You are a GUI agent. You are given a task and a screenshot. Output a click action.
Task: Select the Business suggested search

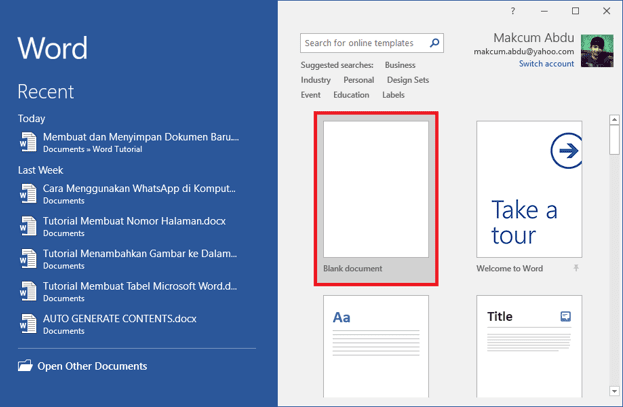click(x=400, y=65)
